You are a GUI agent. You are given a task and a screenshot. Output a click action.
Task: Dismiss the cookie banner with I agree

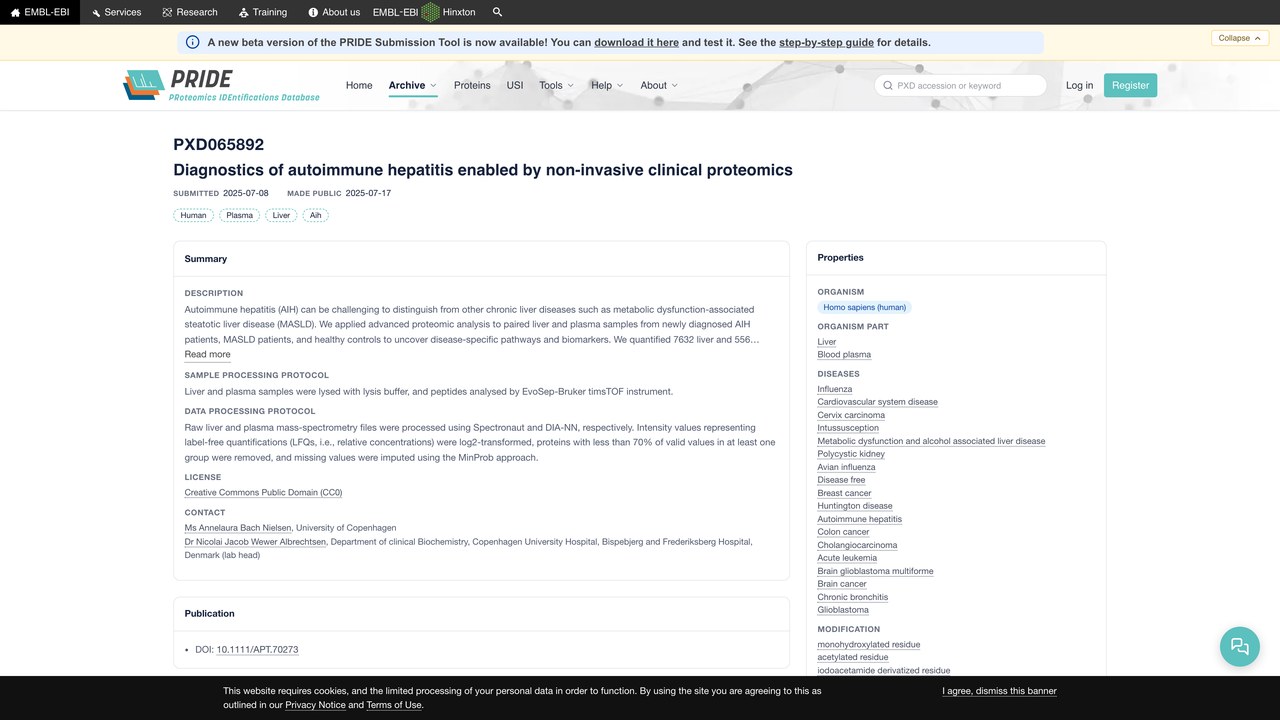(x=999, y=691)
